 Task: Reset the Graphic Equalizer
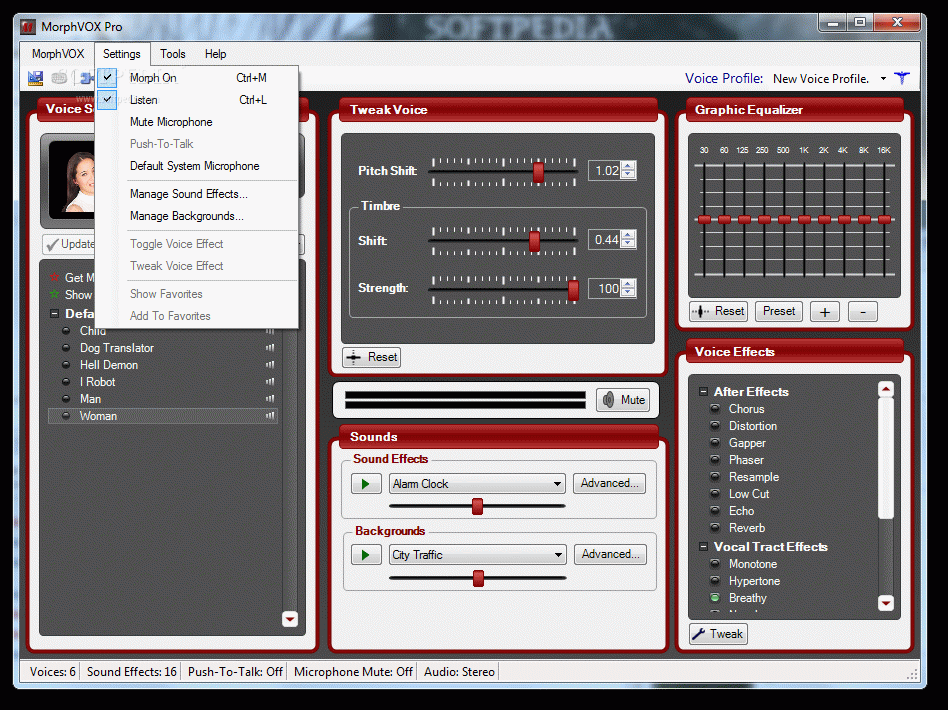pyautogui.click(x=718, y=311)
